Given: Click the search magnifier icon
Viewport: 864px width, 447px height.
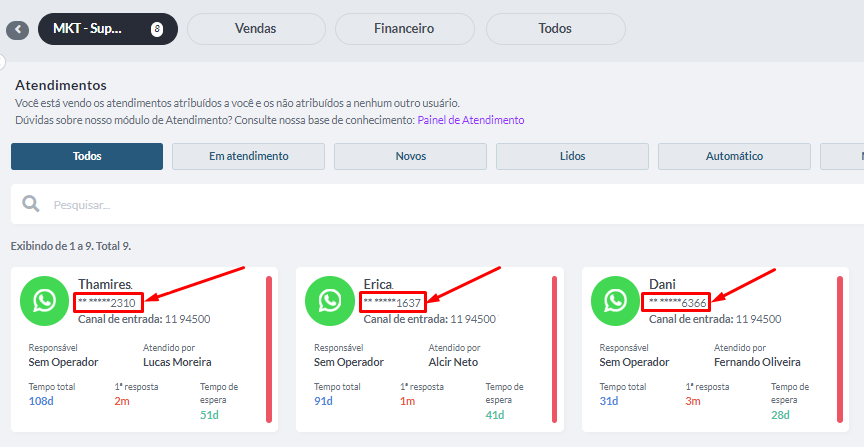Looking at the screenshot, I should coord(31,204).
